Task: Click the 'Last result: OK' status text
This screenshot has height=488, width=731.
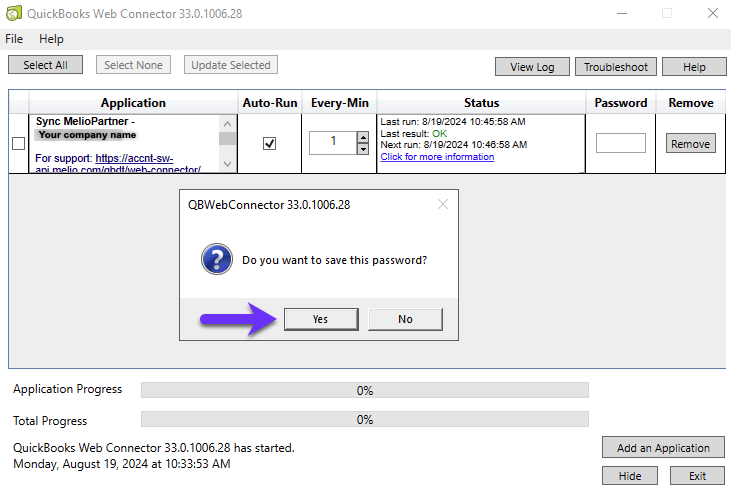Action: (x=414, y=133)
